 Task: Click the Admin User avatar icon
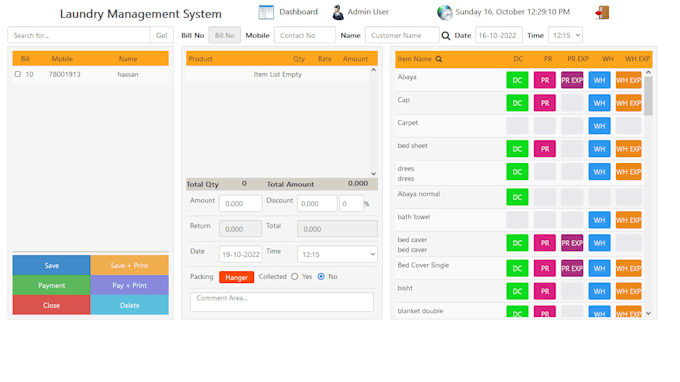tap(338, 12)
